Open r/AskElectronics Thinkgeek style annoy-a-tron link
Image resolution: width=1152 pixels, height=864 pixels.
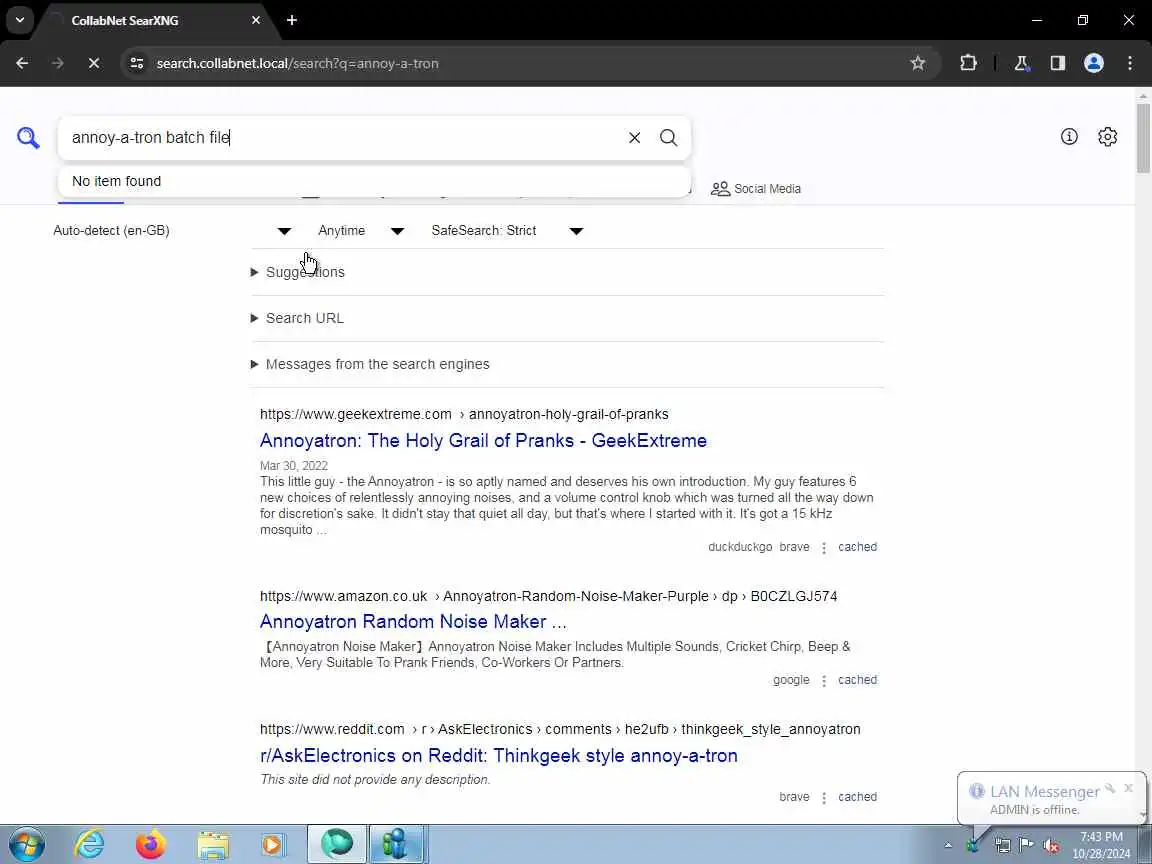[x=499, y=756]
